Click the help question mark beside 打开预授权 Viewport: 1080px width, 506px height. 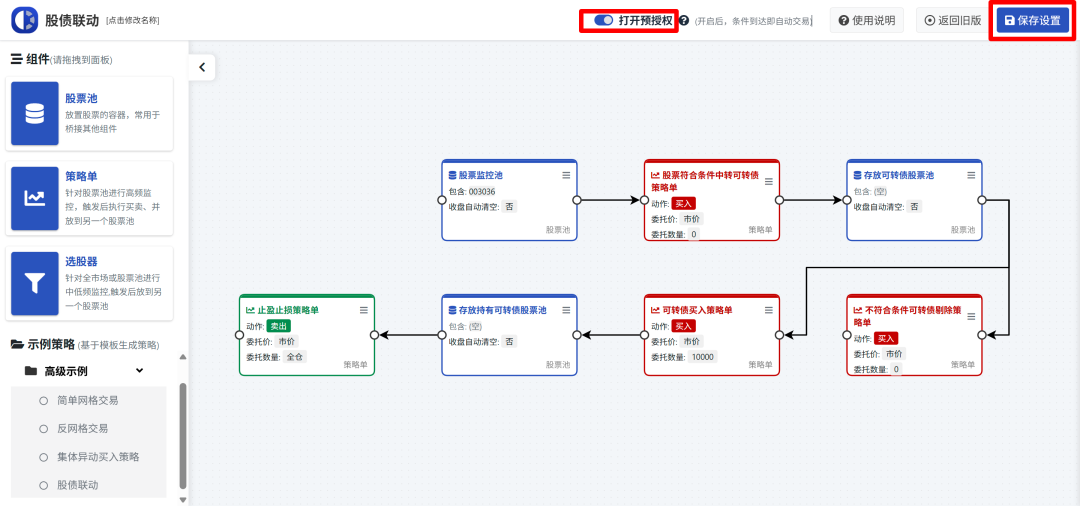(x=684, y=20)
